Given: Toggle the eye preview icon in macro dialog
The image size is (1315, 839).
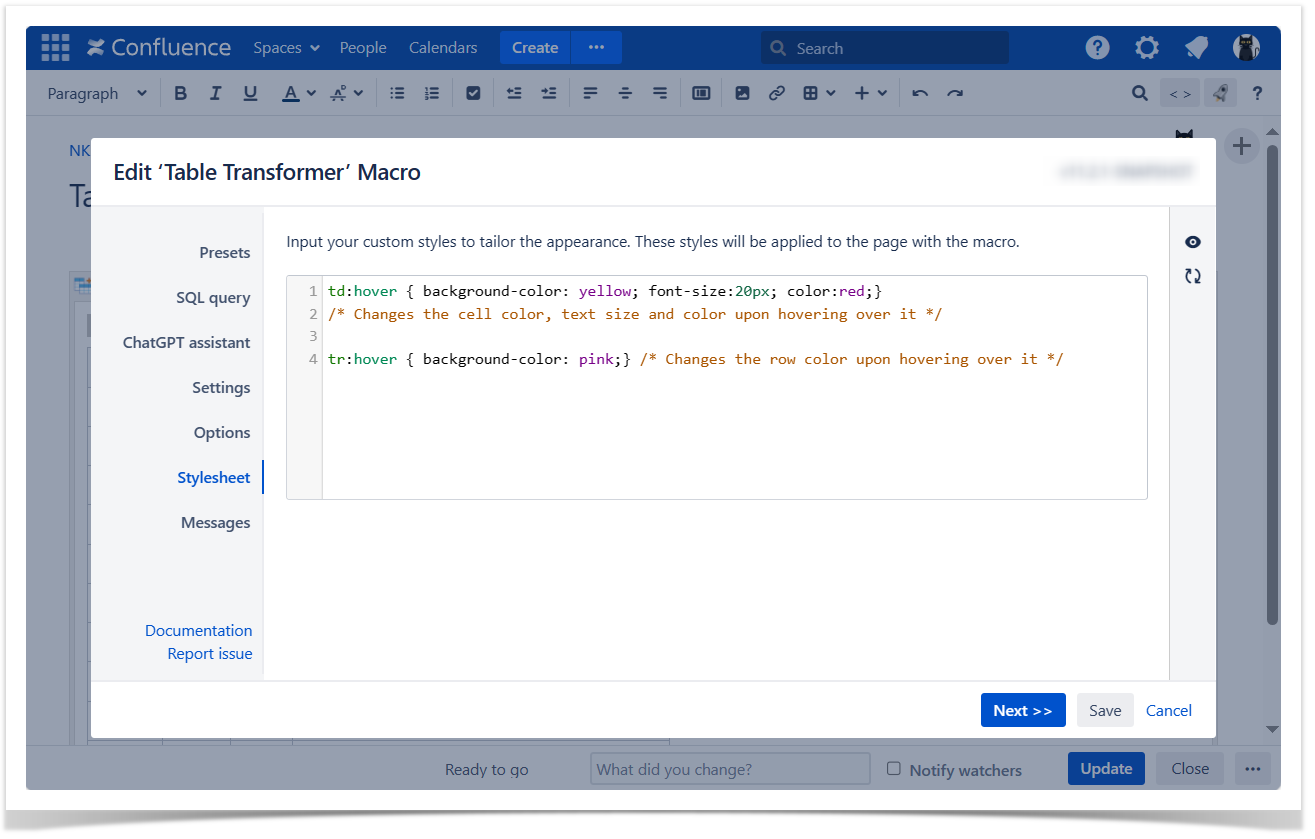Looking at the screenshot, I should 1192,242.
